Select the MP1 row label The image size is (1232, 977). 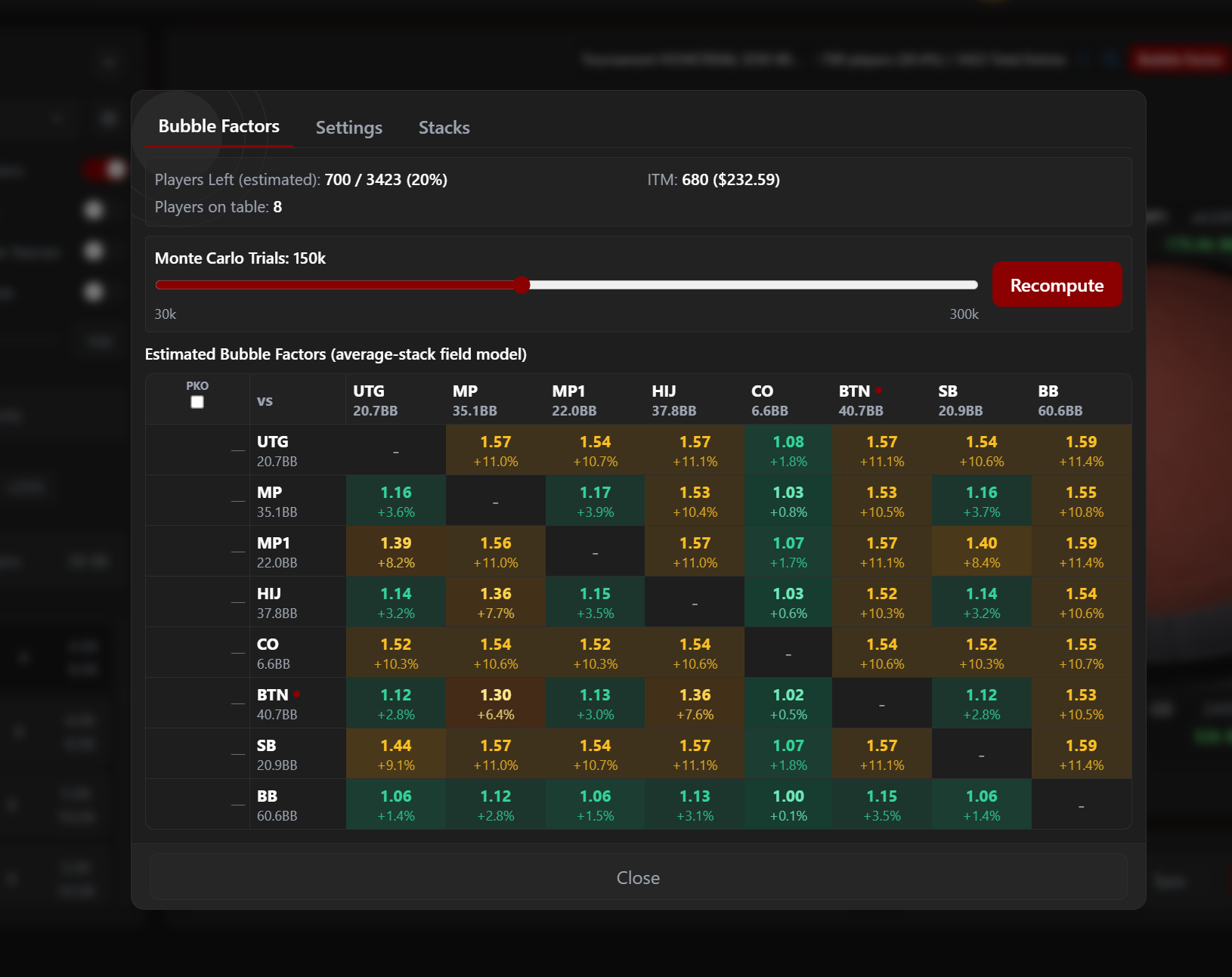277,552
